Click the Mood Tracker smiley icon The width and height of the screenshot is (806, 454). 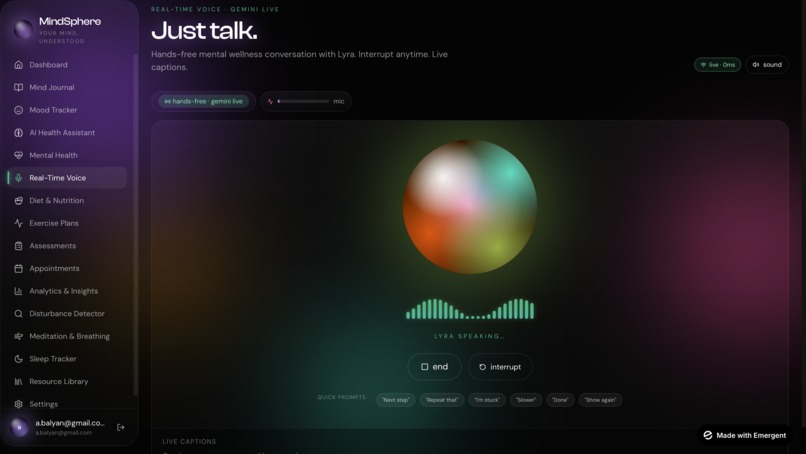(19, 110)
